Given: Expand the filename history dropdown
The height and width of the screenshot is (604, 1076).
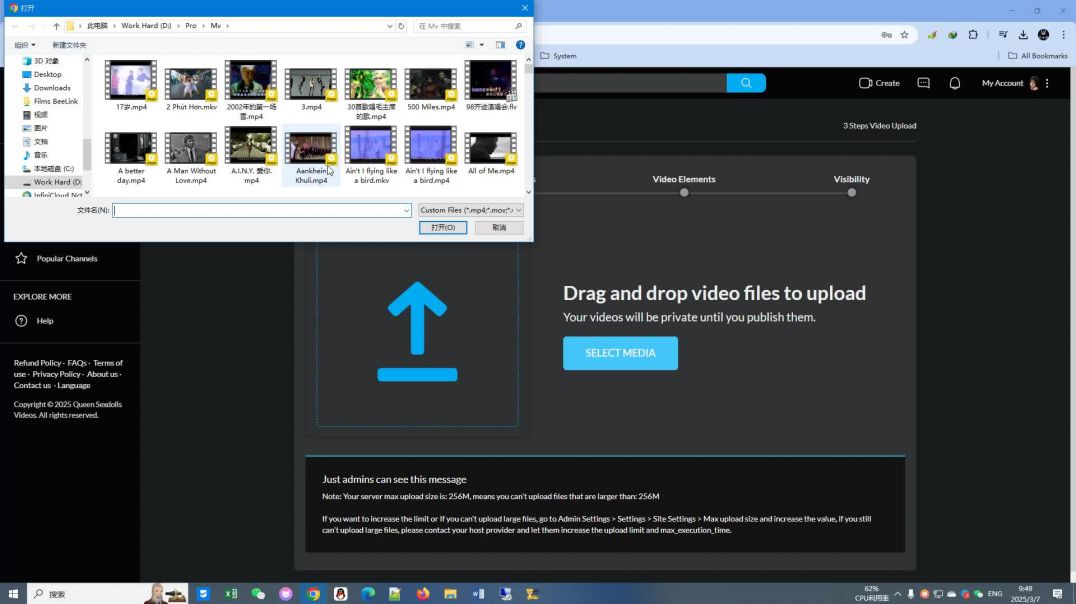Looking at the screenshot, I should 406,211.
